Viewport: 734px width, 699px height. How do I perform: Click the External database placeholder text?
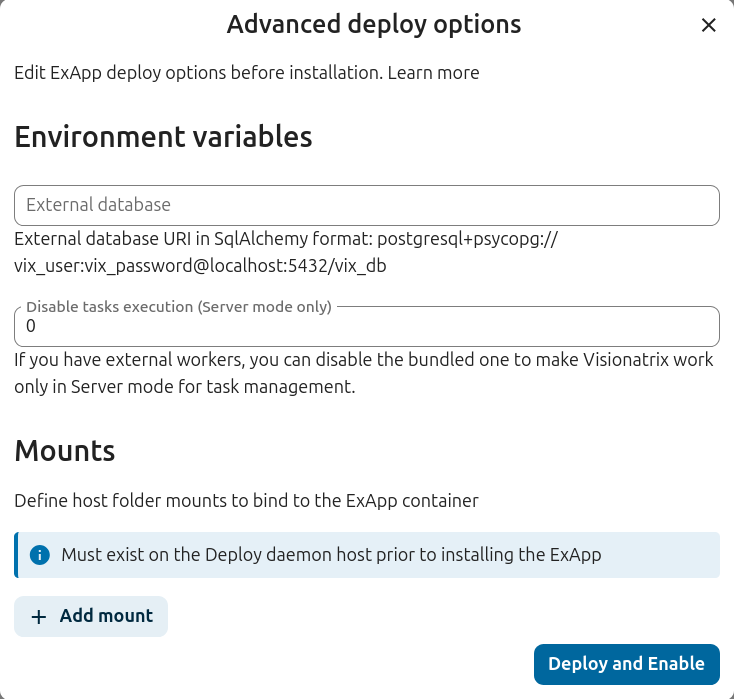pyautogui.click(x=98, y=205)
